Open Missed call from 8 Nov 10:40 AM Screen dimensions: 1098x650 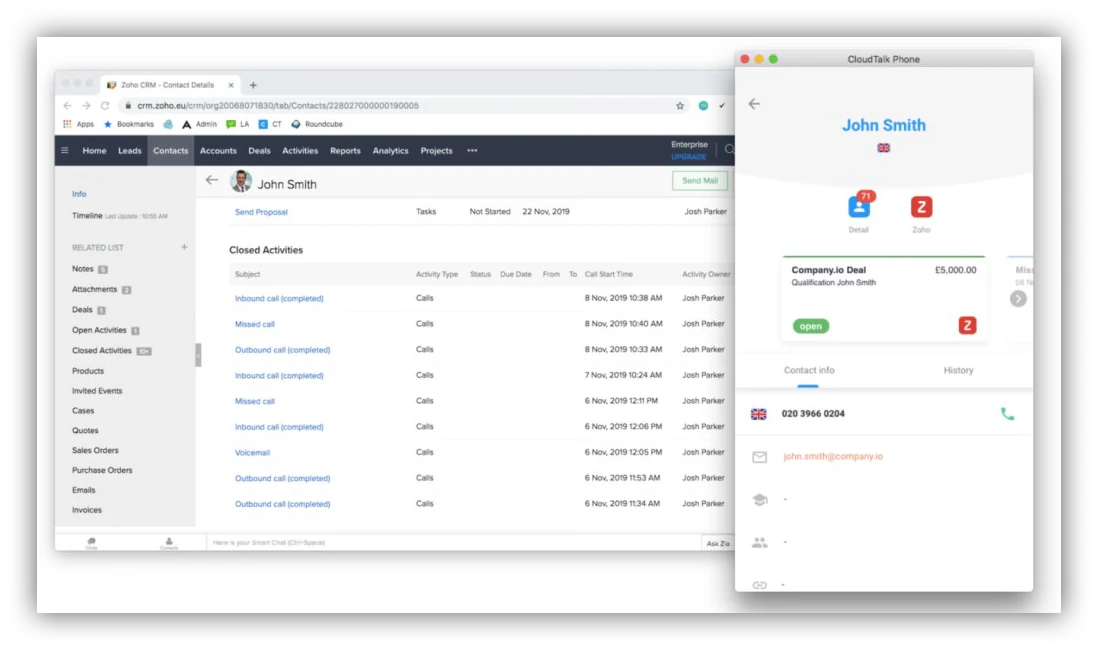[254, 324]
